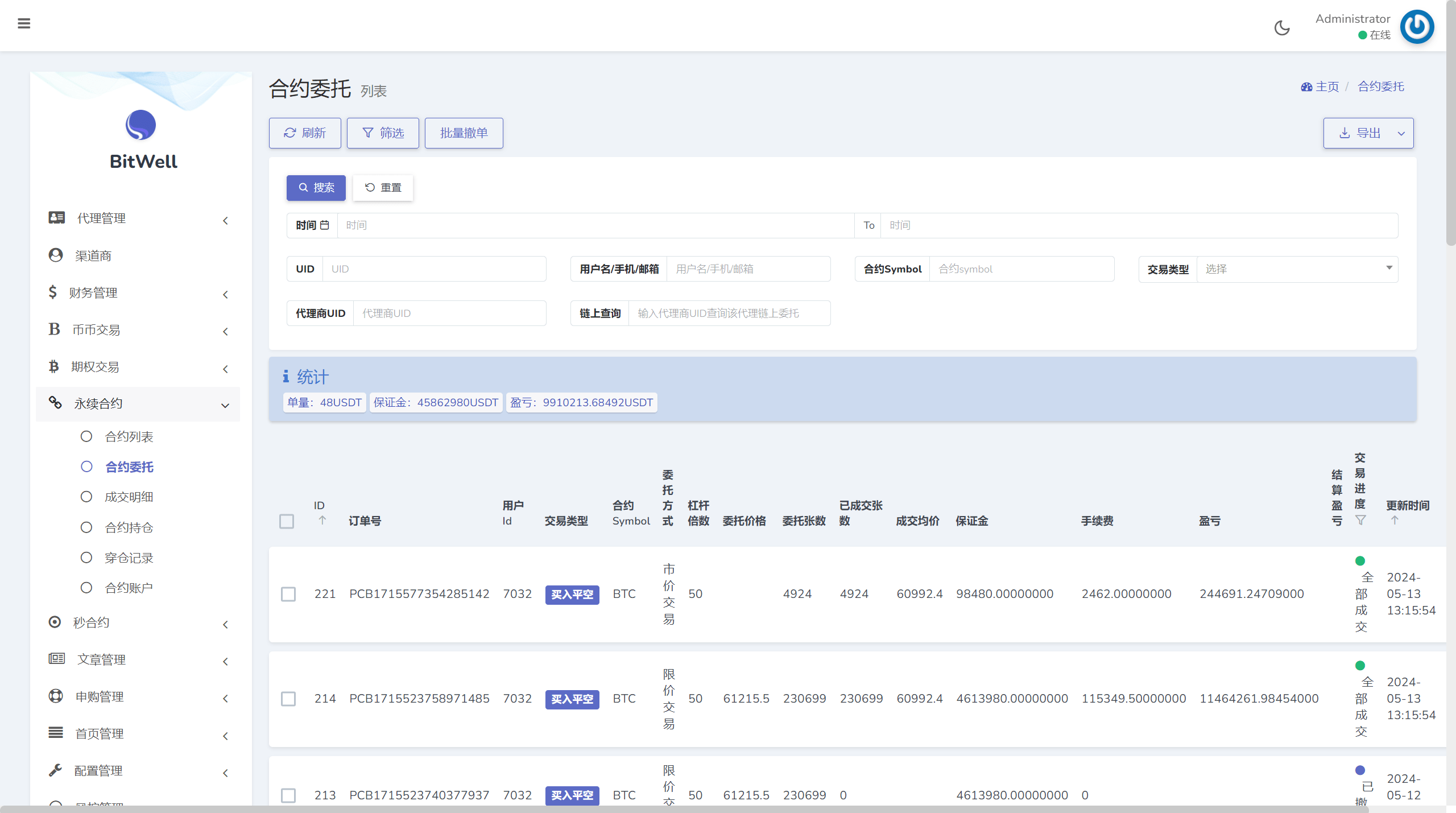Sort by ID column arrow
1456x813 pixels.
(x=322, y=520)
